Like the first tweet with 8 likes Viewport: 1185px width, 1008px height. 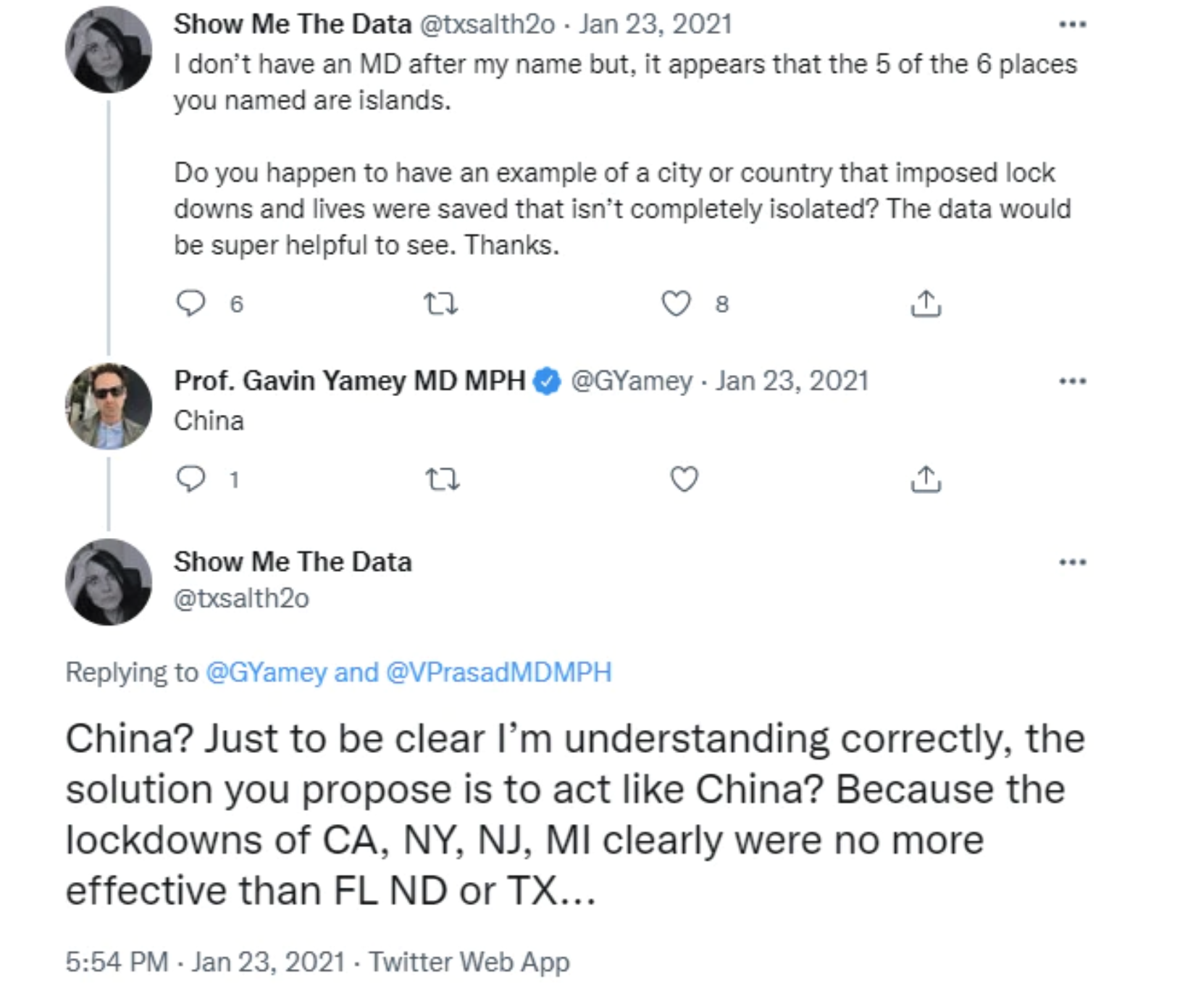click(677, 303)
